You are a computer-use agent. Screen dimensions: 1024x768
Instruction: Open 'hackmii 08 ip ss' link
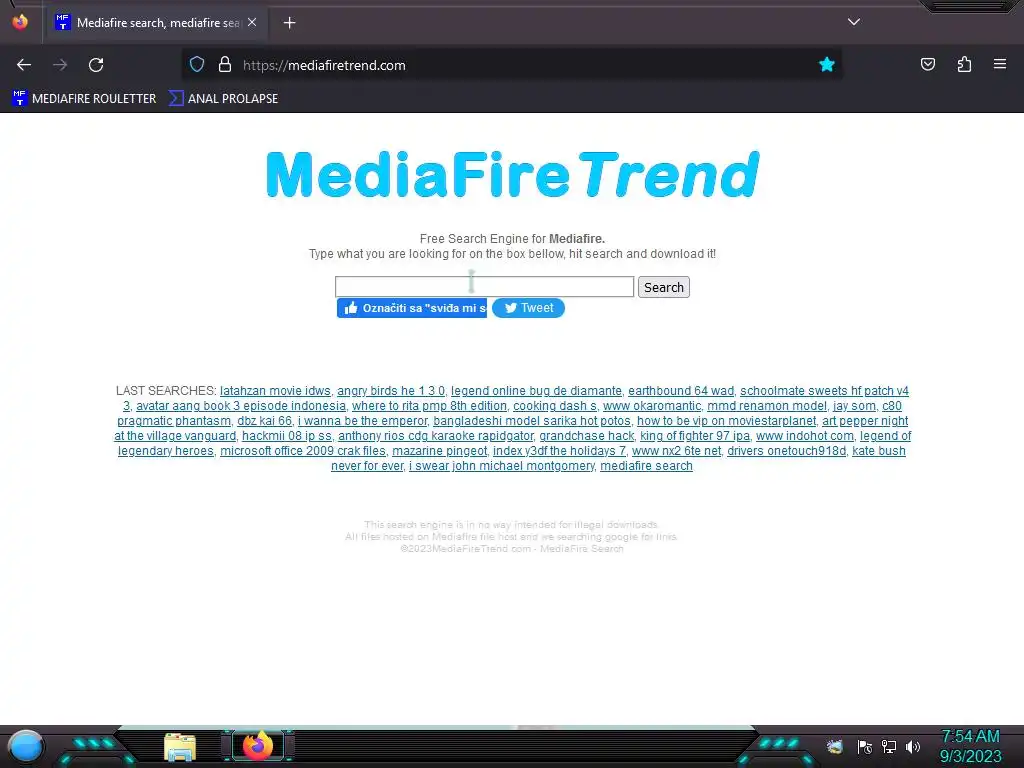tap(287, 436)
